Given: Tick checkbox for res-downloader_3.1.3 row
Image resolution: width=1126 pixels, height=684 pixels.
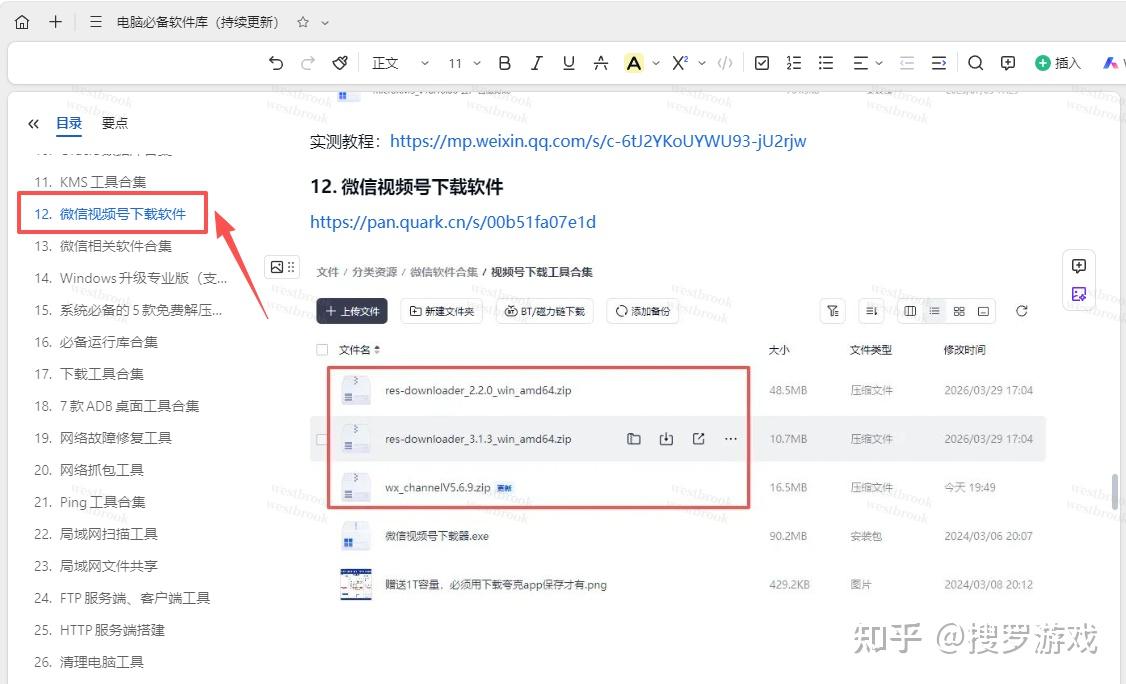Looking at the screenshot, I should click(322, 439).
